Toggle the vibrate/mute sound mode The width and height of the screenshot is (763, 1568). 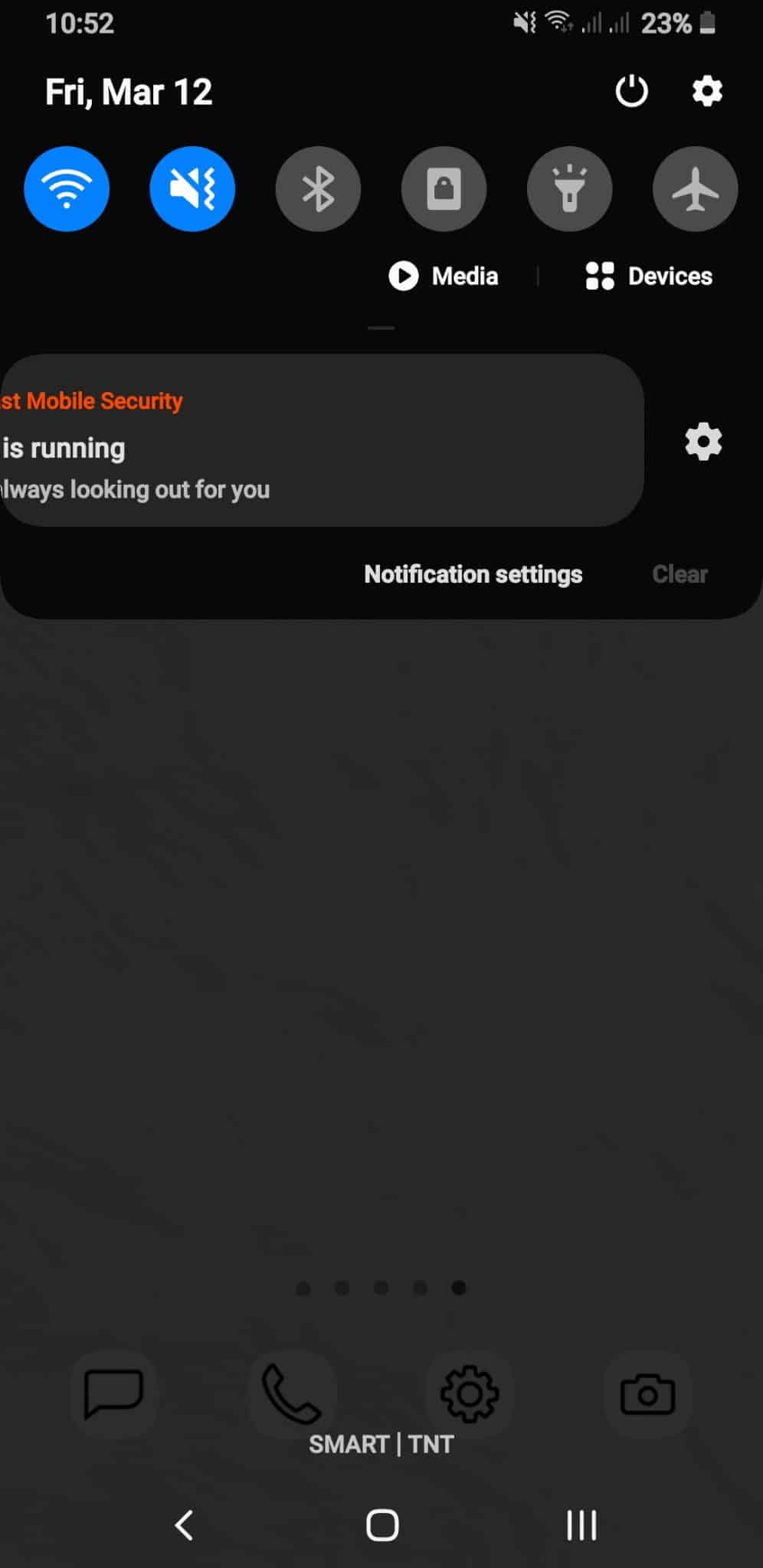click(192, 189)
